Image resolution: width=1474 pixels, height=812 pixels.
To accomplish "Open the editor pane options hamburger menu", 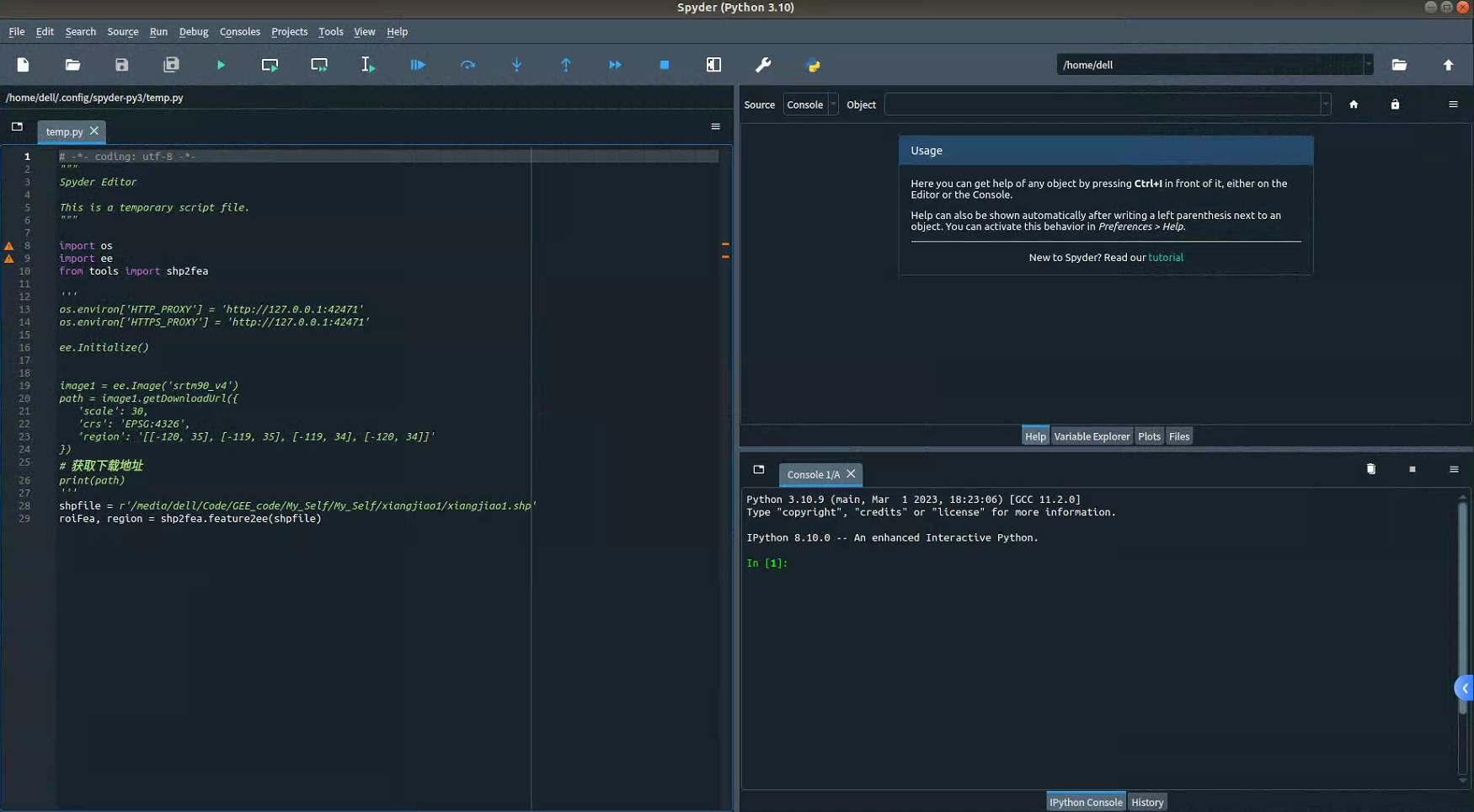I will [715, 126].
